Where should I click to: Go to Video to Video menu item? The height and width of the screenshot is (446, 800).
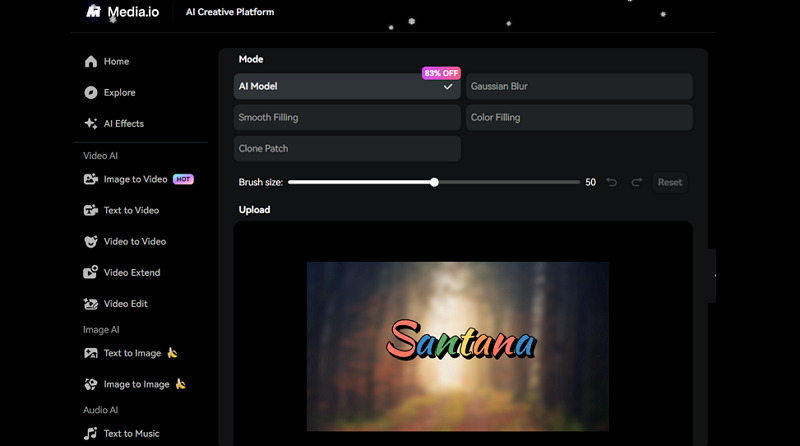pos(134,242)
